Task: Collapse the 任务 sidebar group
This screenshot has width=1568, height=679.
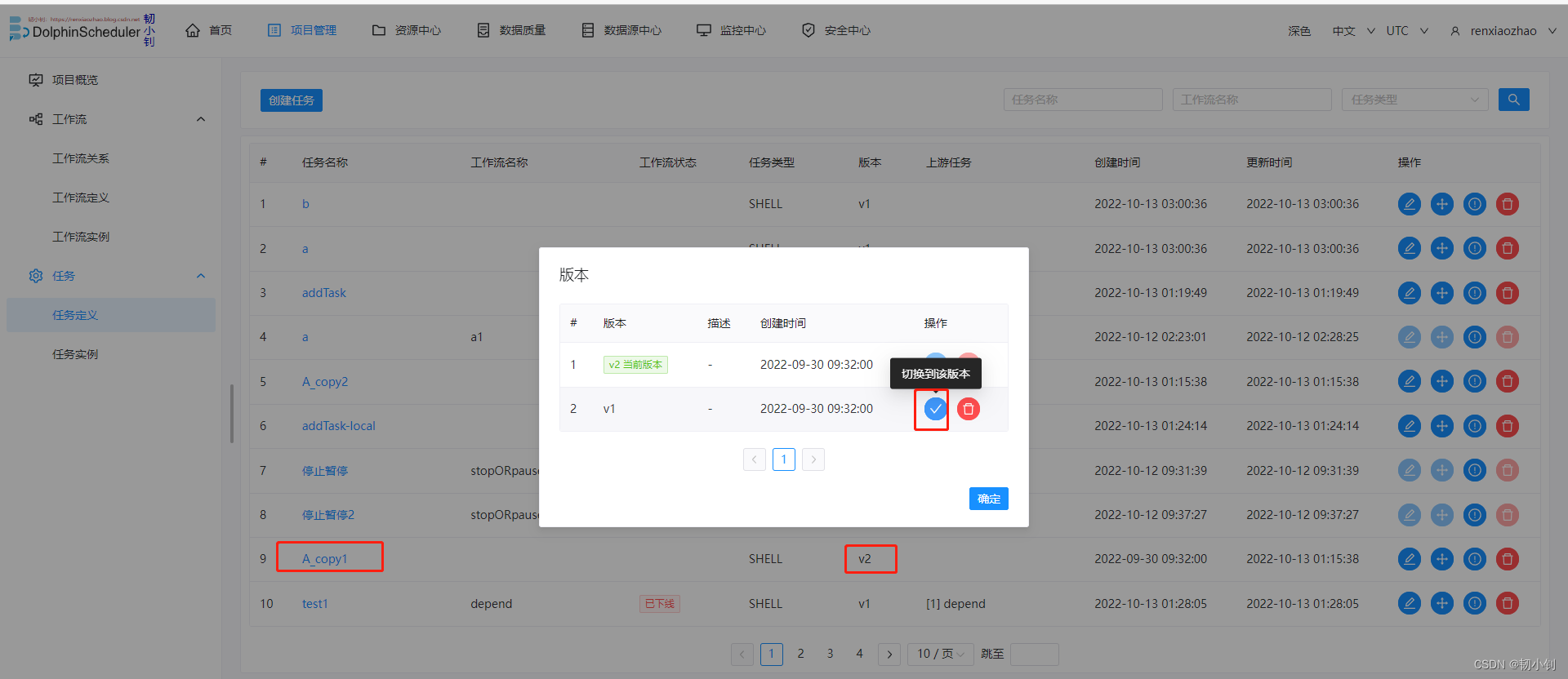Action: coord(201,276)
